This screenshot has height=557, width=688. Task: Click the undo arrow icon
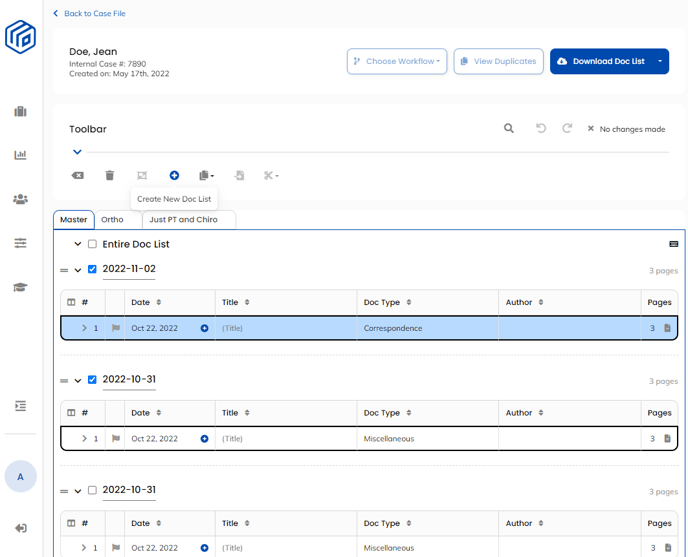[x=541, y=129]
